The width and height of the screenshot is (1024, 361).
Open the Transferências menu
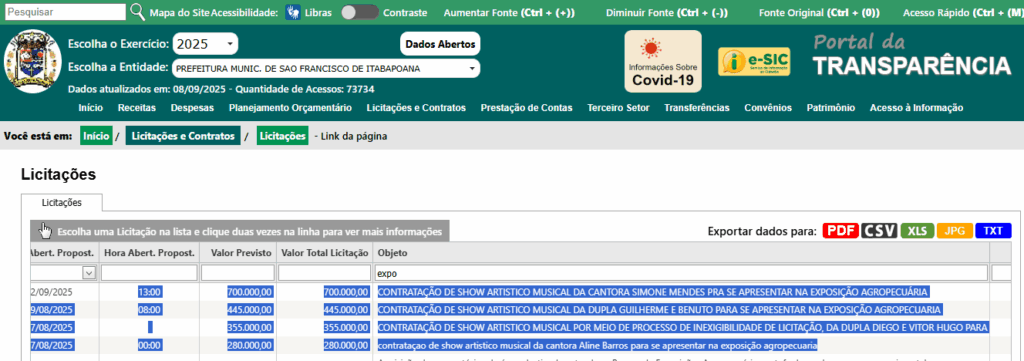pyautogui.click(x=697, y=108)
